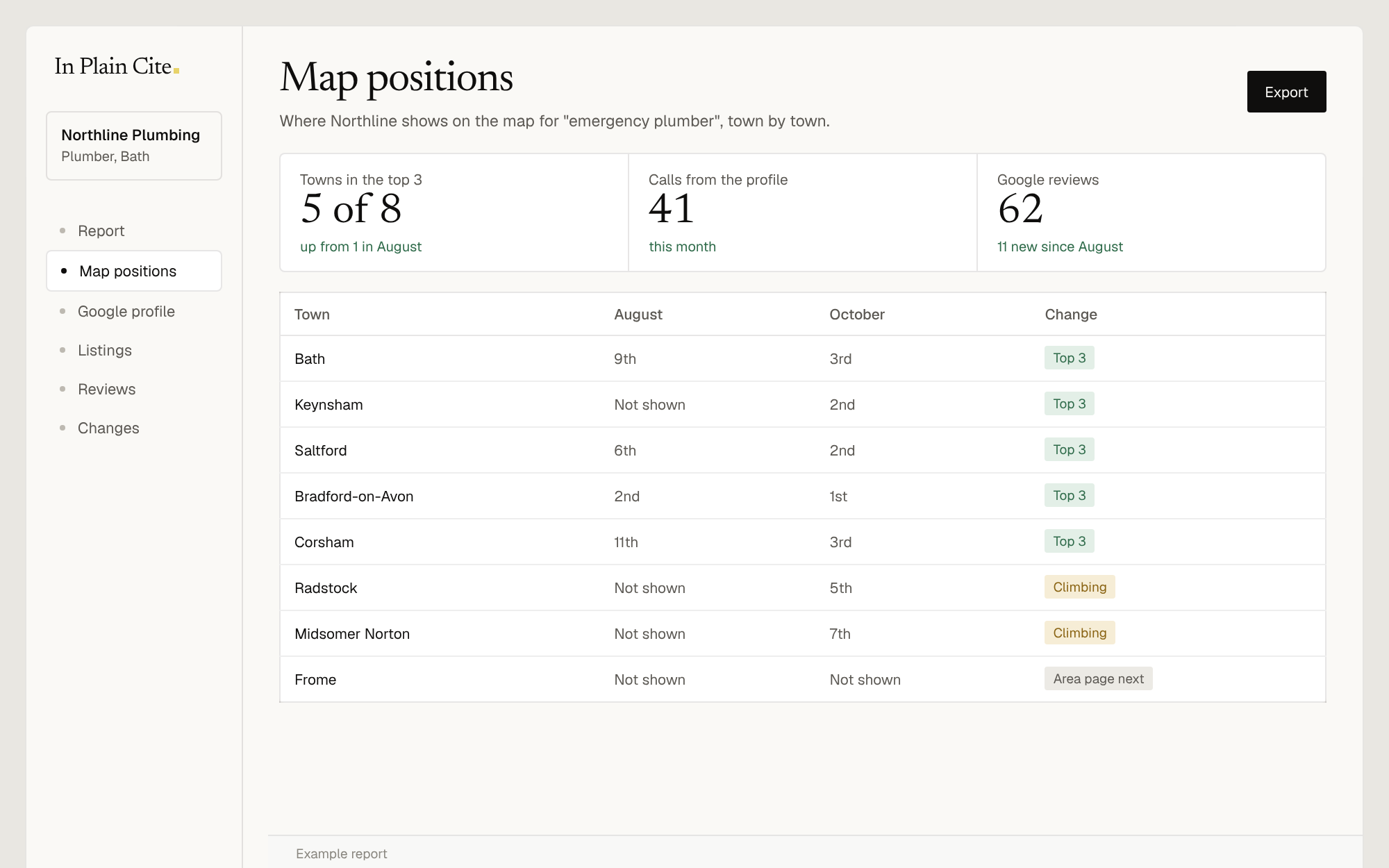The height and width of the screenshot is (868, 1389).
Task: Click the In Plain Cite logo
Action: [117, 67]
